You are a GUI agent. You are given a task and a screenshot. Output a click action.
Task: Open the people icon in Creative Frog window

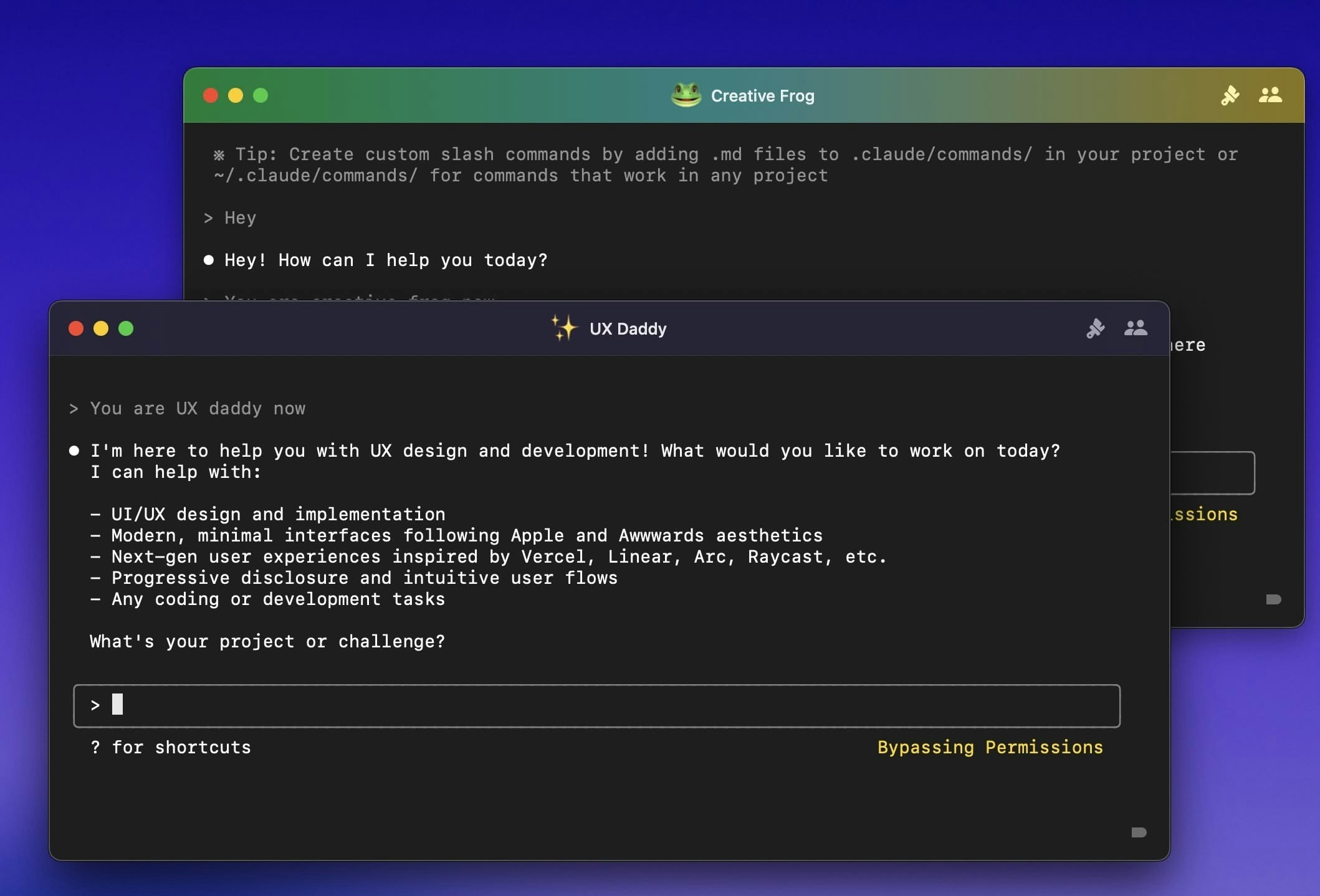[x=1270, y=95]
